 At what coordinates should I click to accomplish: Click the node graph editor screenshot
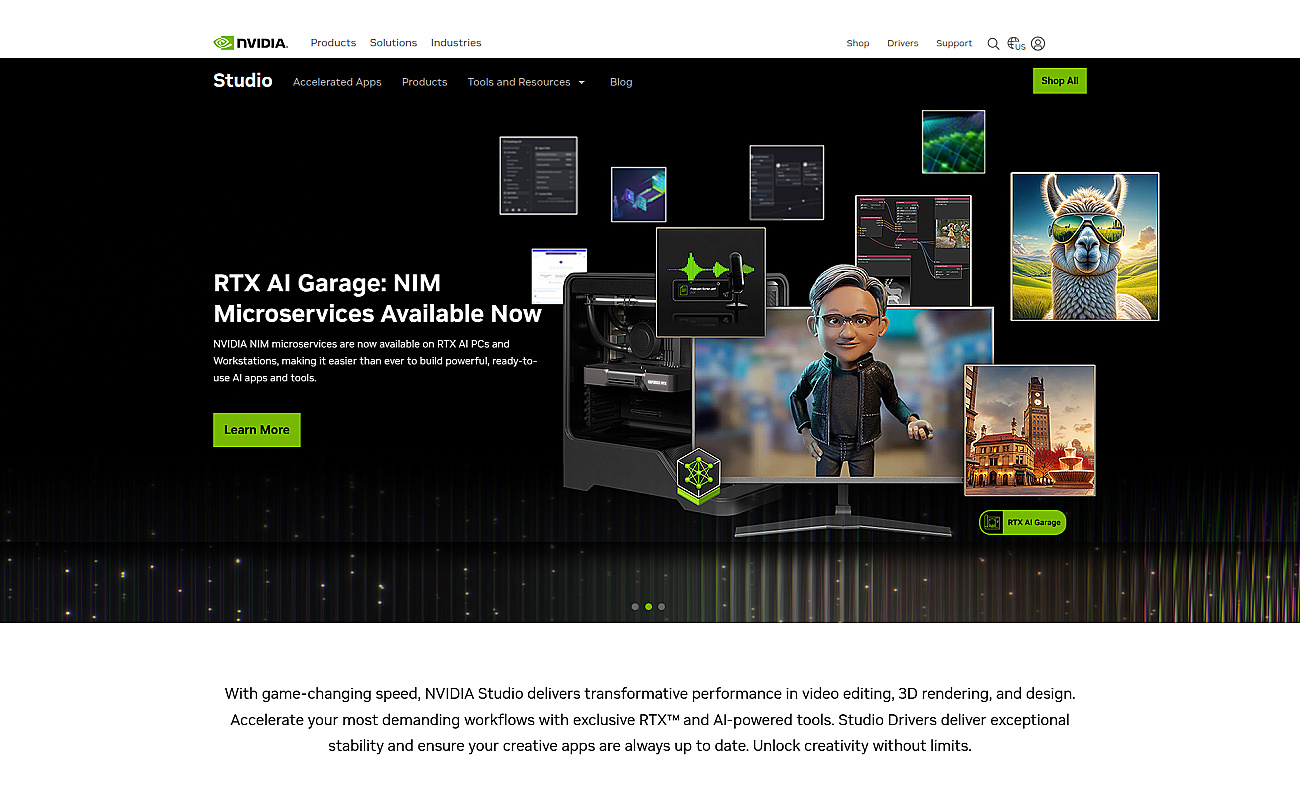[x=913, y=251]
